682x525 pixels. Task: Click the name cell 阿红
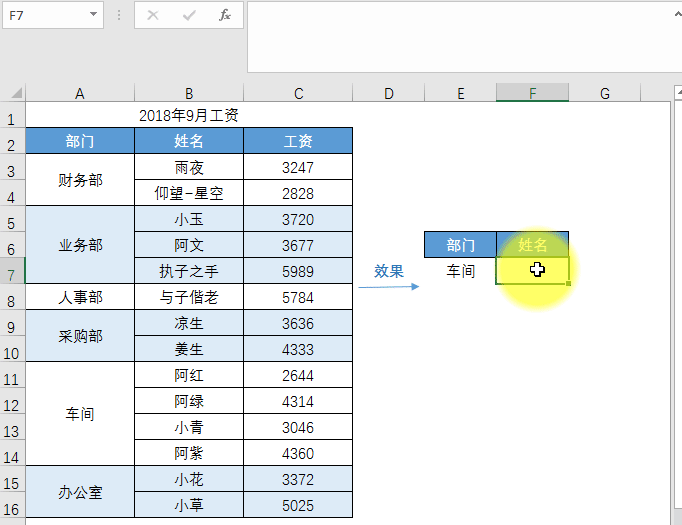(x=189, y=375)
